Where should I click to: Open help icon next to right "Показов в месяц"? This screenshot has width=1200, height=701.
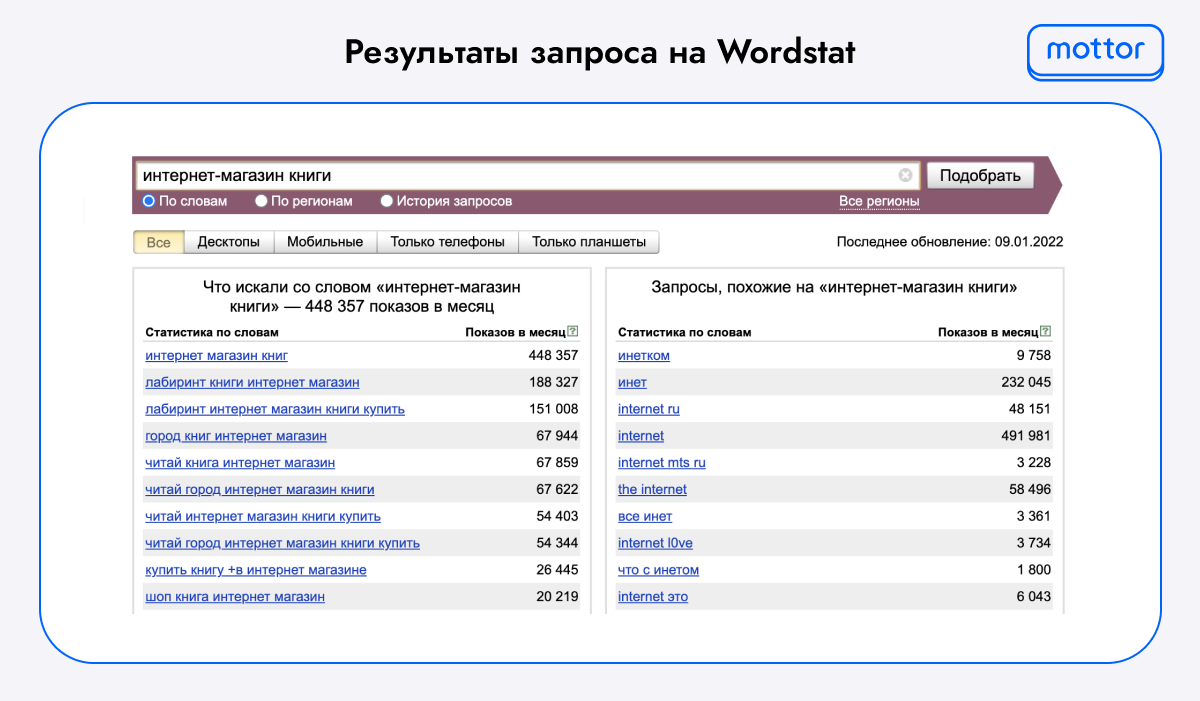pyautogui.click(x=1045, y=331)
